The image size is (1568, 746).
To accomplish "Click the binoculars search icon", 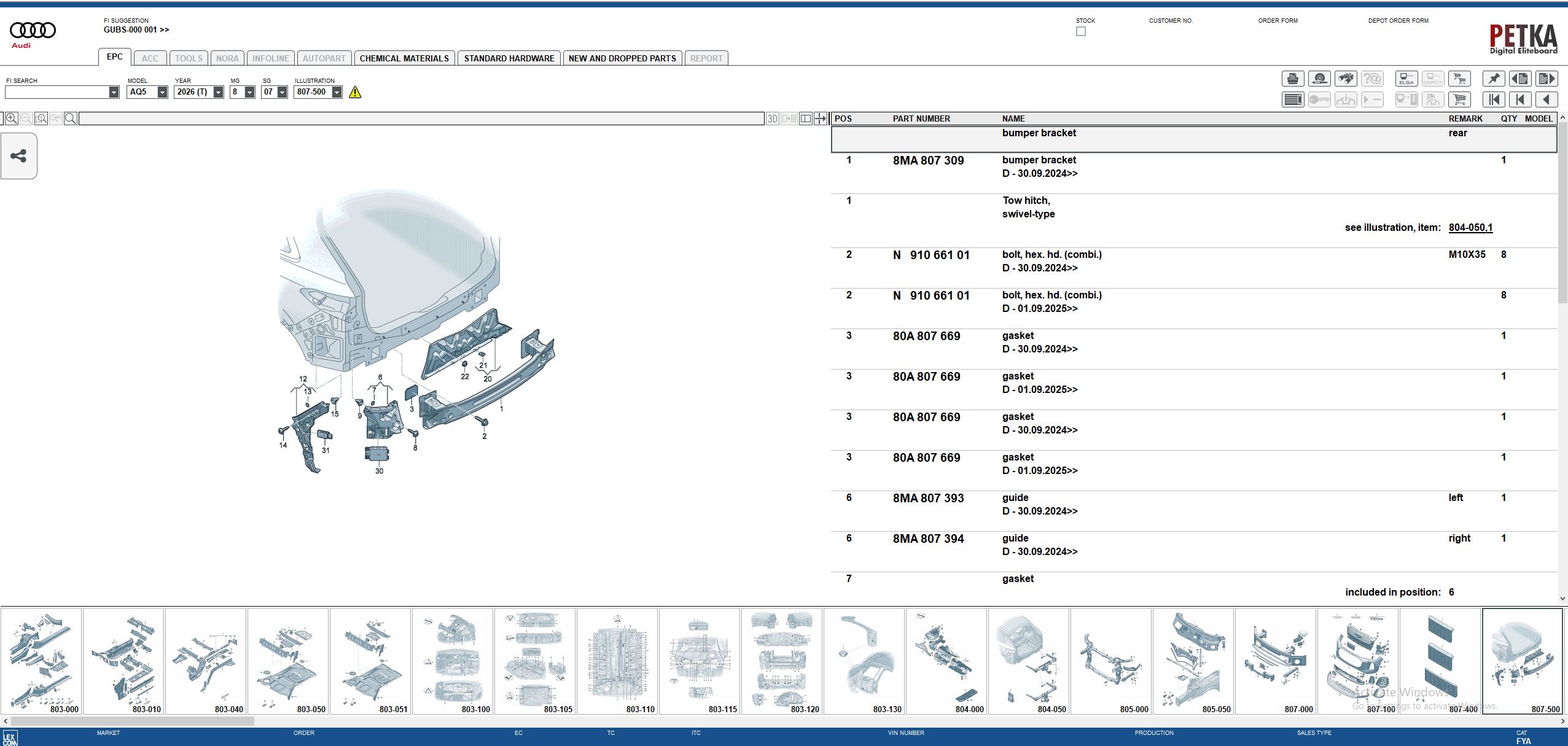I will [1346, 79].
